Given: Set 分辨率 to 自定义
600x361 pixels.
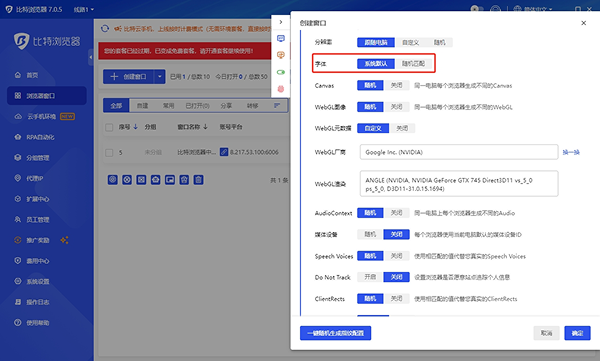Looking at the screenshot, I should click(x=411, y=42).
